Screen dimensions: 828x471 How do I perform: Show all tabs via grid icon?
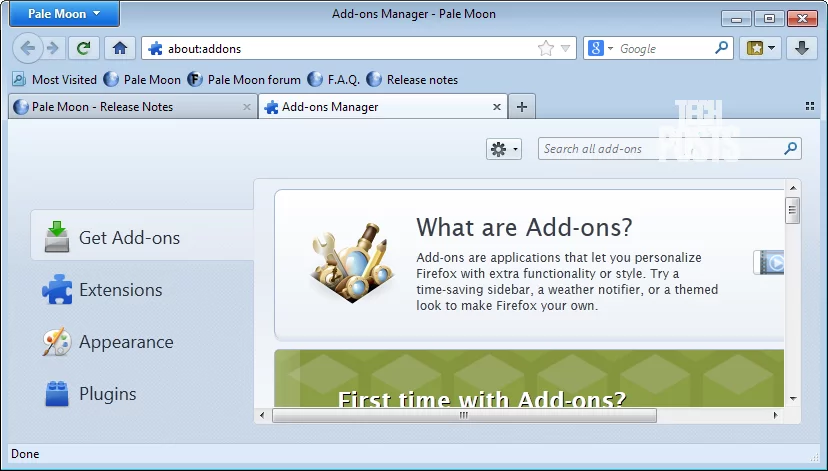point(810,106)
